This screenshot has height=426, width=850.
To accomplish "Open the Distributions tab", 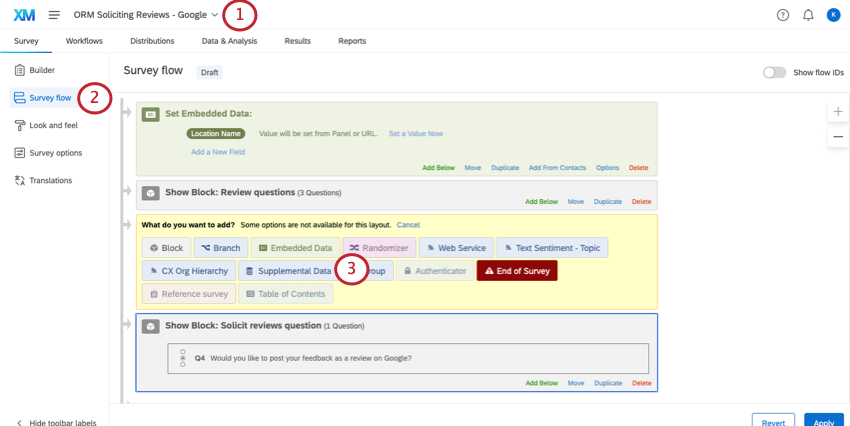I will 152,41.
